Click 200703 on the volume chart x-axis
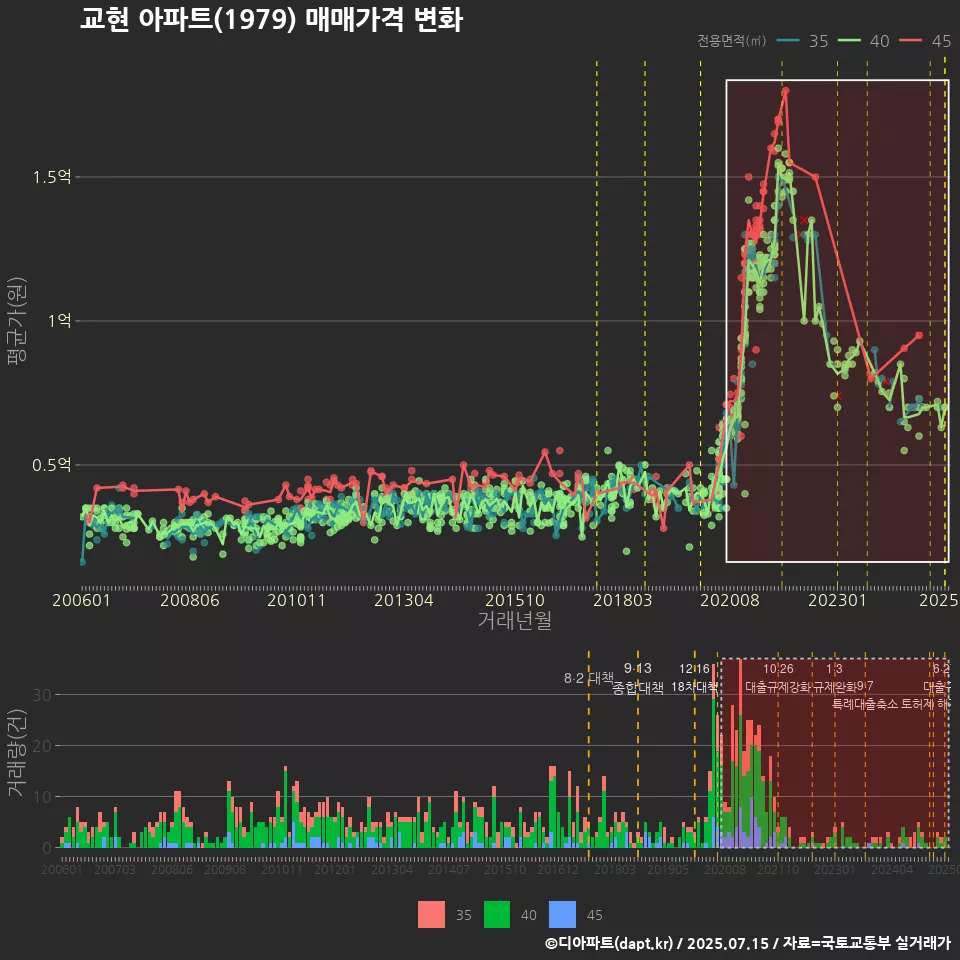960x960 pixels. [114, 869]
